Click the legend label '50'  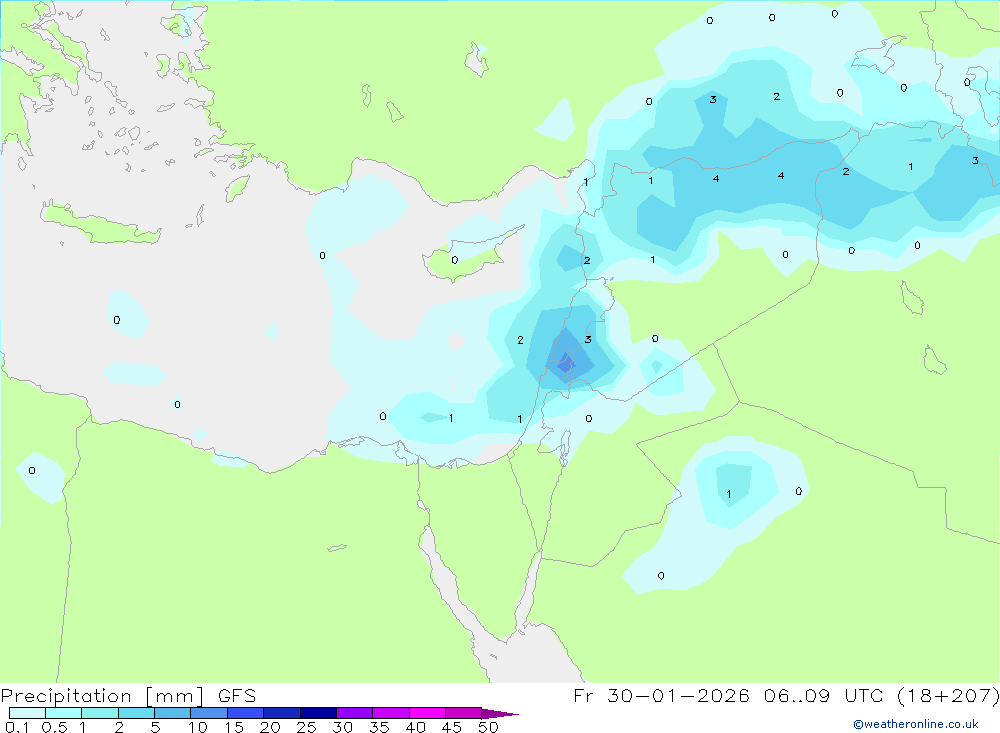(x=488, y=727)
